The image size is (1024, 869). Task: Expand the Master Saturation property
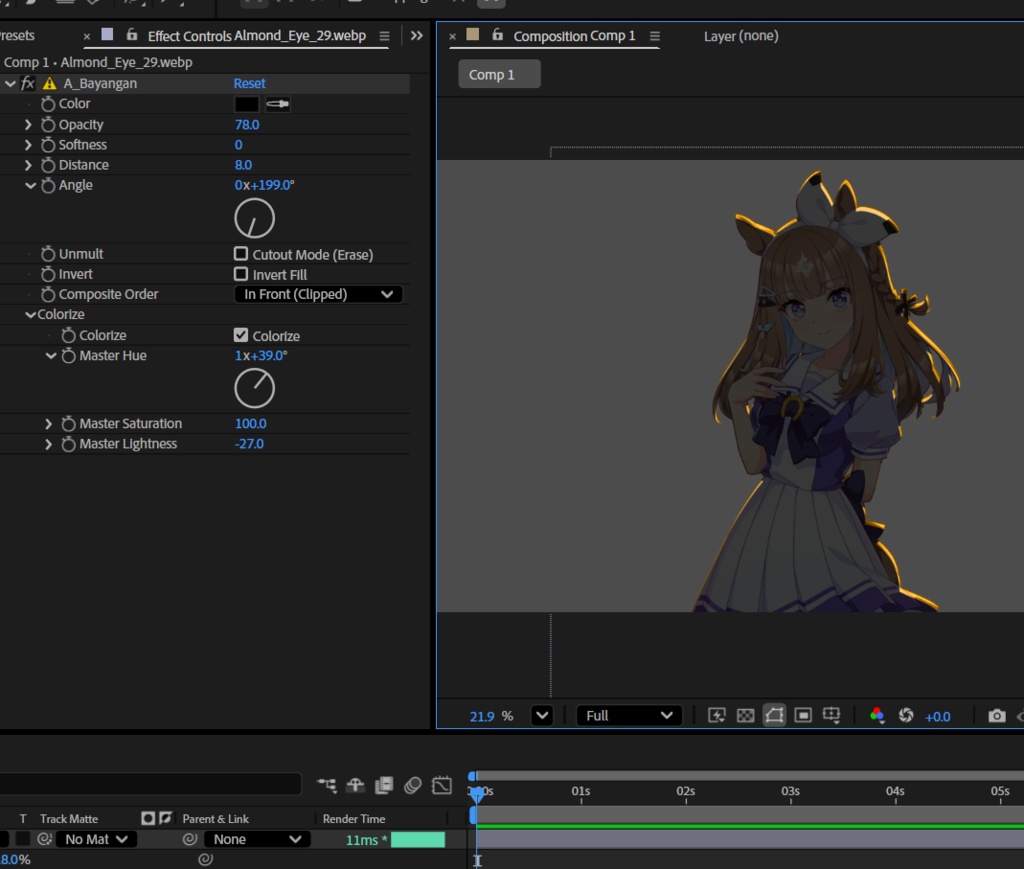pyautogui.click(x=48, y=424)
